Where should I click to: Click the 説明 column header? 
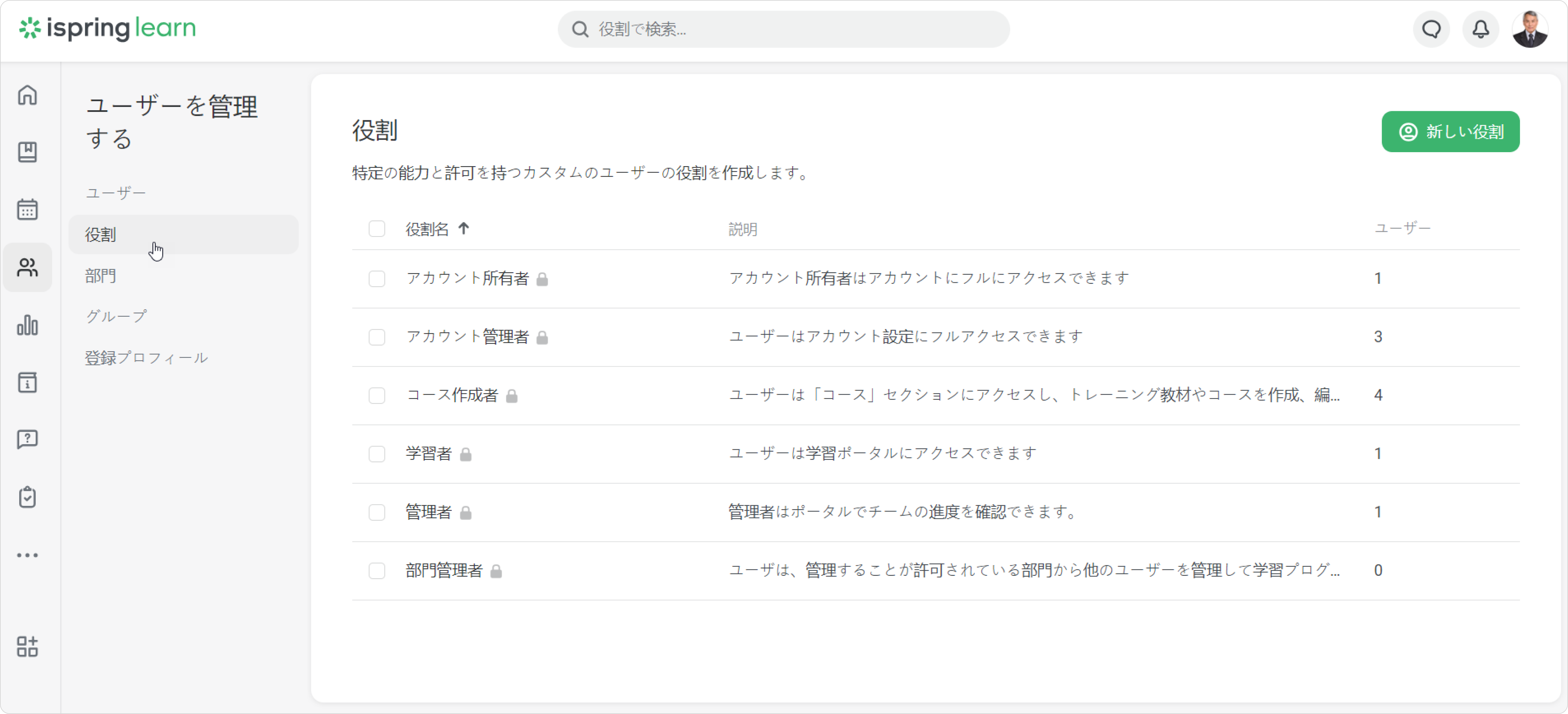coord(743,230)
